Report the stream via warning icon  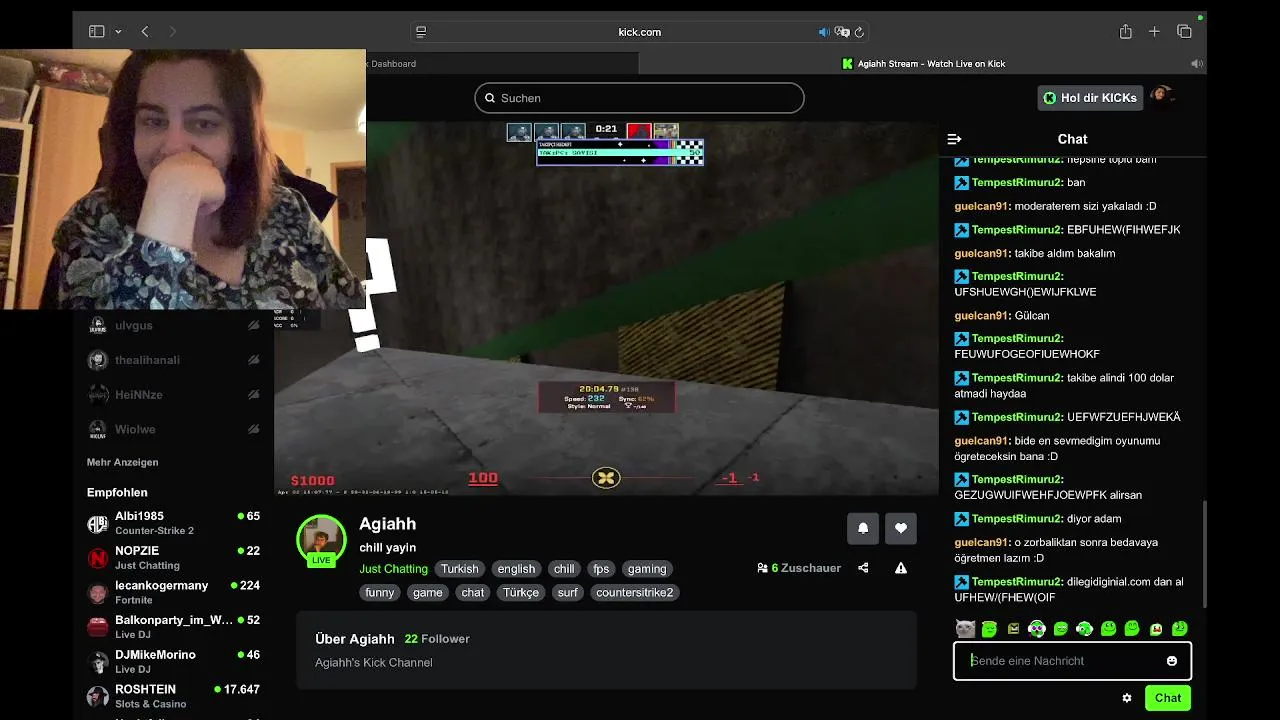tap(901, 568)
